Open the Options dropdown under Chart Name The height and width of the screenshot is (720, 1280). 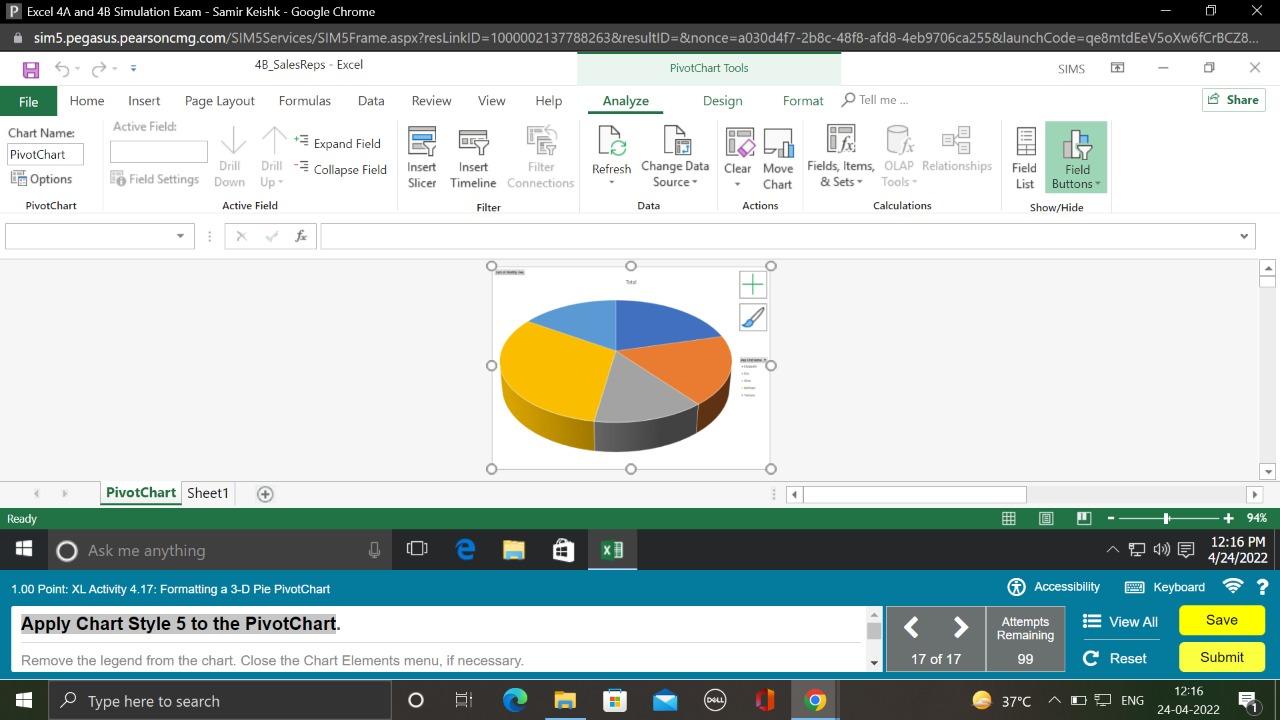point(46,178)
